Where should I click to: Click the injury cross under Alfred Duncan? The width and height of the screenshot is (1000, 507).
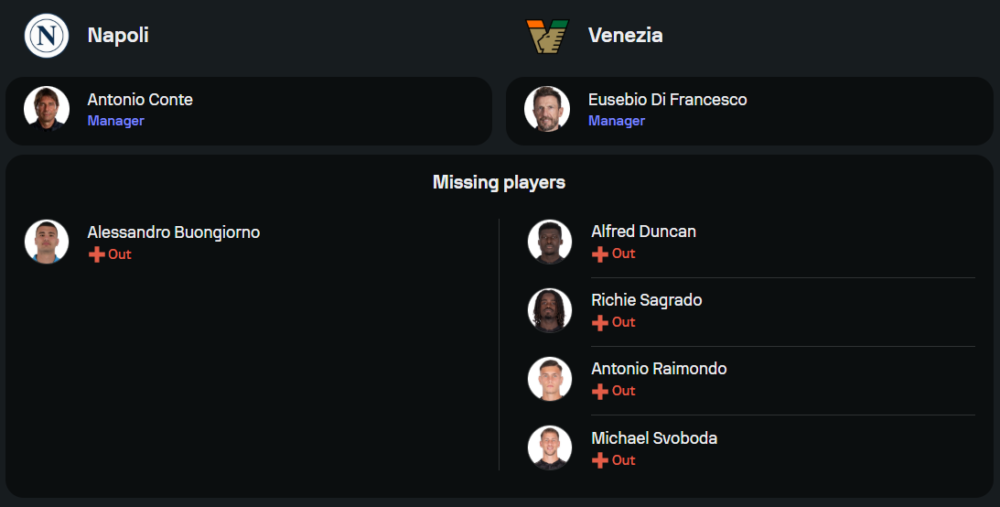click(x=600, y=254)
